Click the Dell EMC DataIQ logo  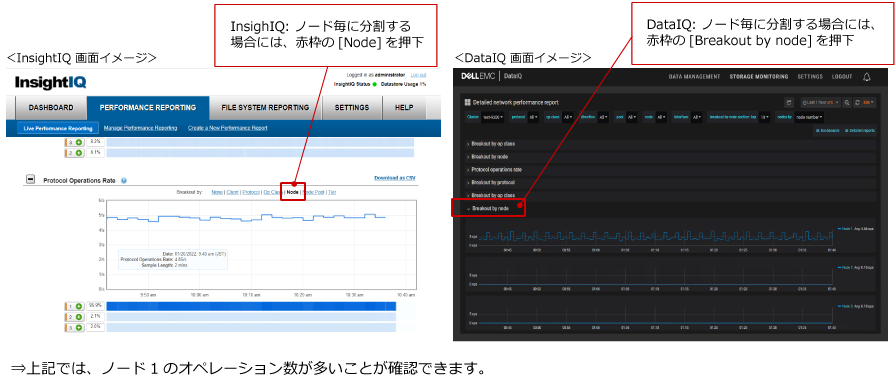pos(491,77)
